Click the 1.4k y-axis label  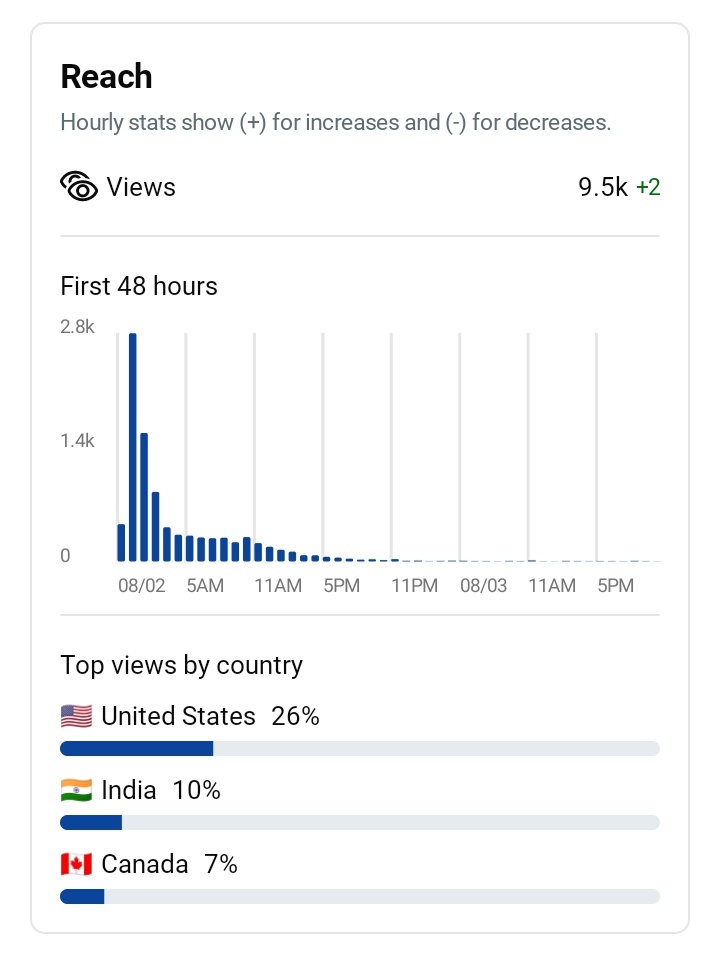[x=77, y=441]
